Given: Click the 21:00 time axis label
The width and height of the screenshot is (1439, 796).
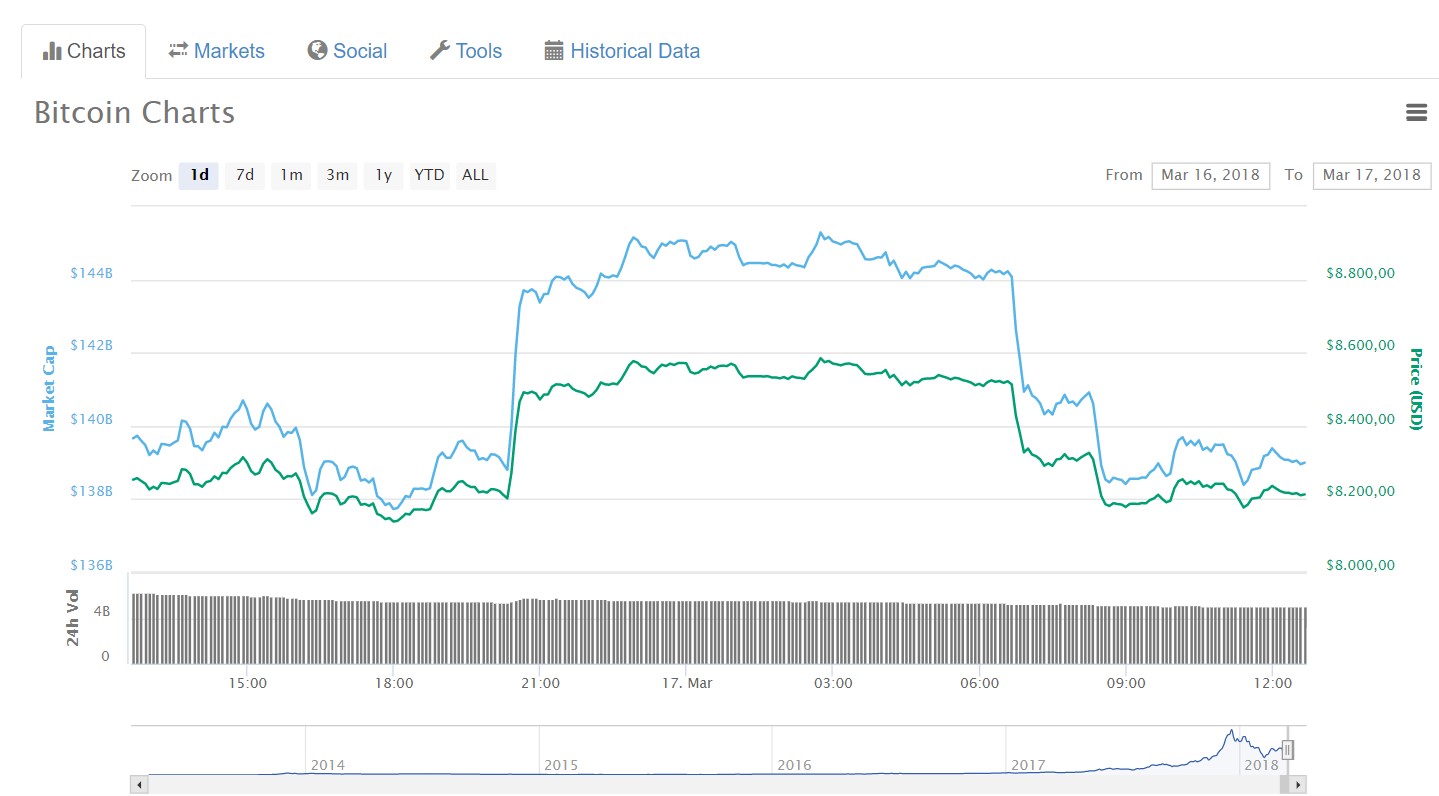Looking at the screenshot, I should pos(540,683).
